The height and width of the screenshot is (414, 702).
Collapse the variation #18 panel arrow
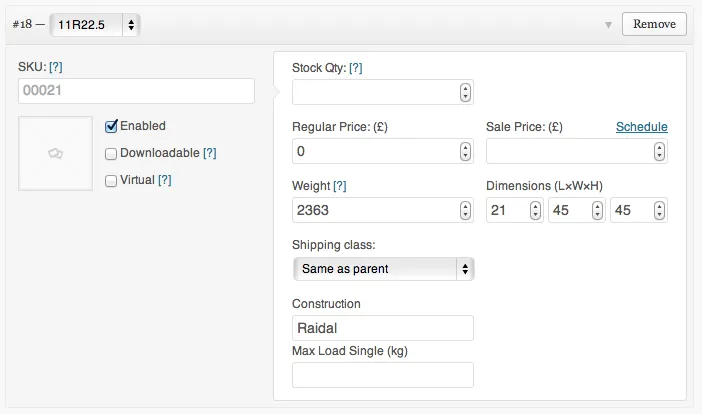(x=608, y=24)
